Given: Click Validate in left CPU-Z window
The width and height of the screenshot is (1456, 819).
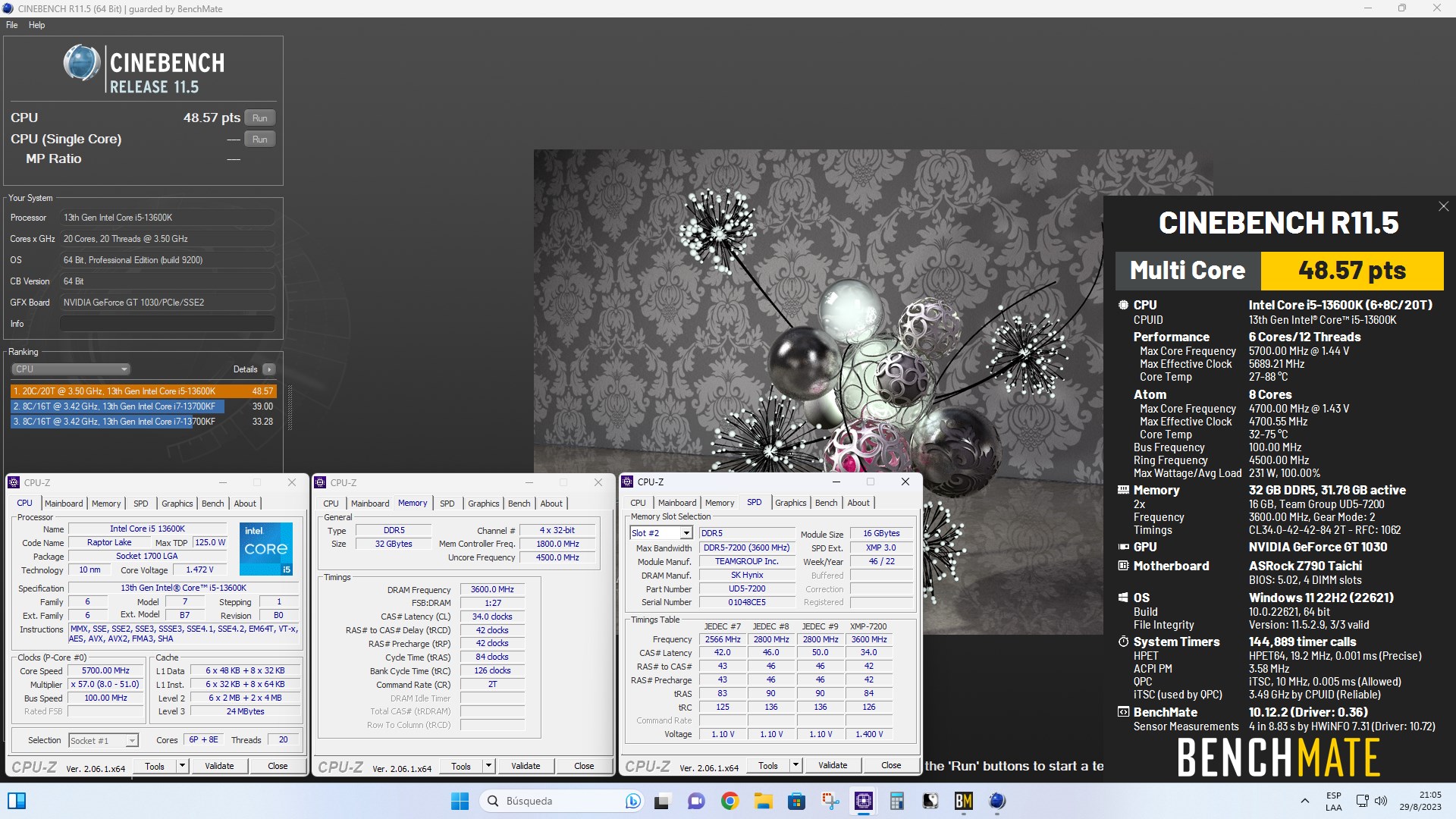Looking at the screenshot, I should [x=219, y=766].
